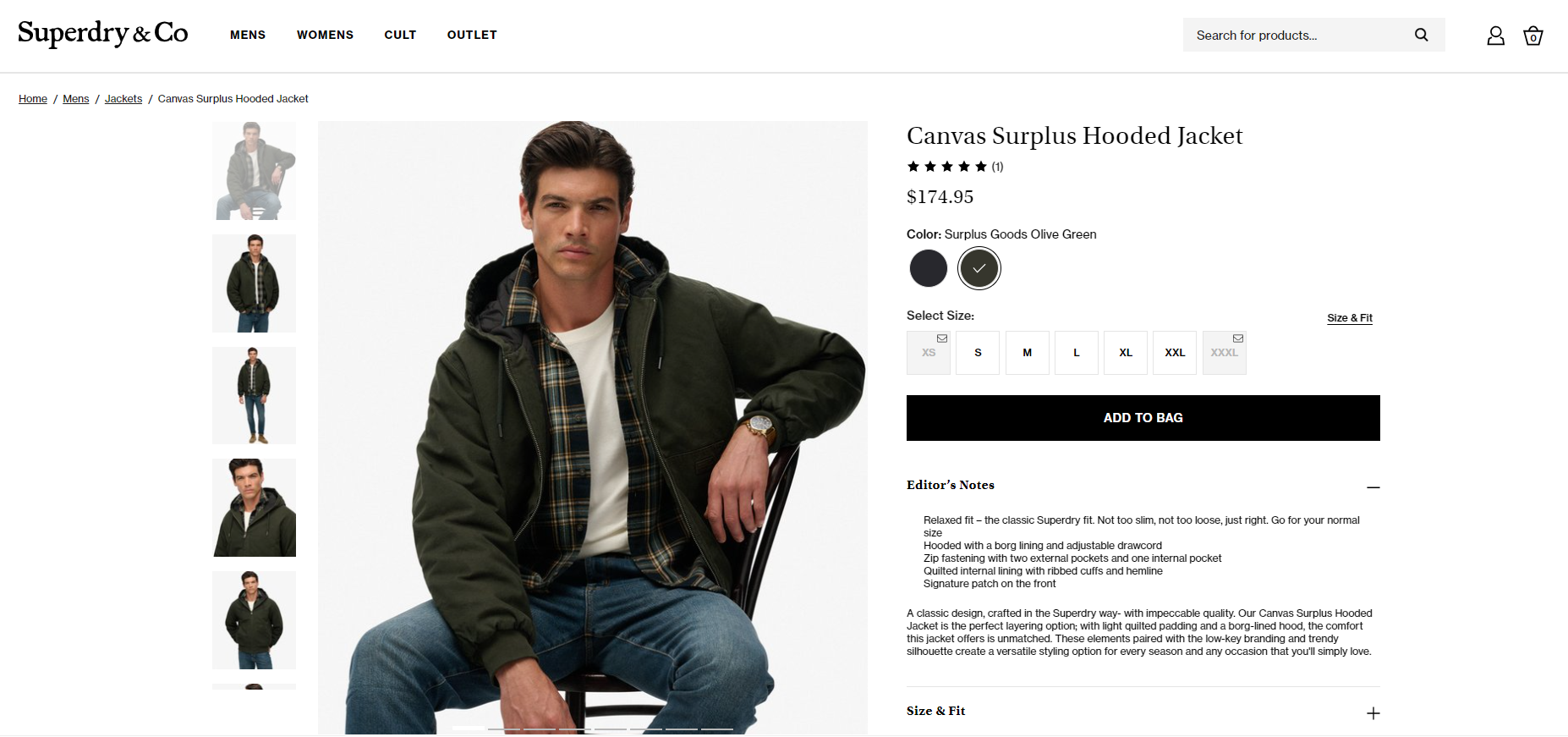Select size M
This screenshot has width=1568, height=737.
tap(1027, 353)
